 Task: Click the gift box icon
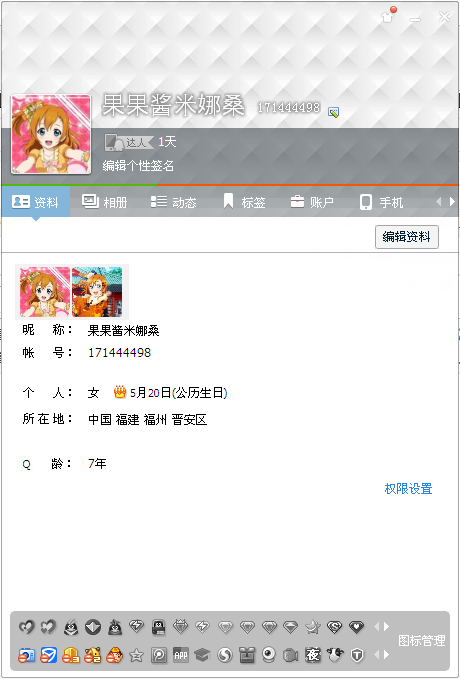click(x=247, y=655)
